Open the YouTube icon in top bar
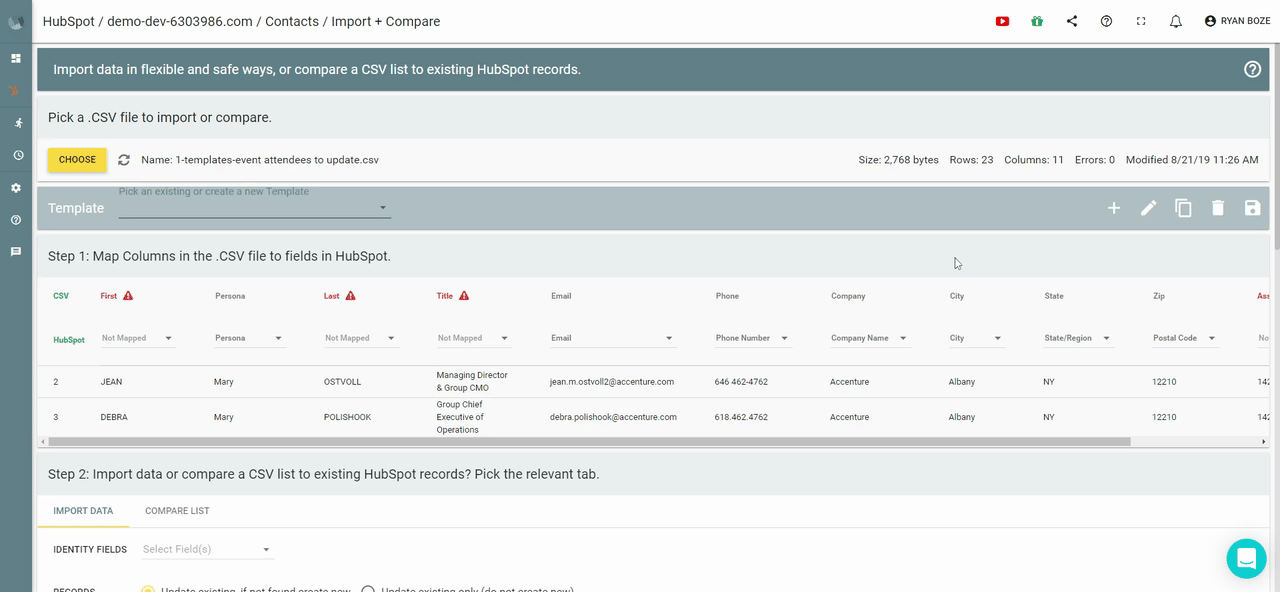1280x592 pixels. [x=1002, y=21]
